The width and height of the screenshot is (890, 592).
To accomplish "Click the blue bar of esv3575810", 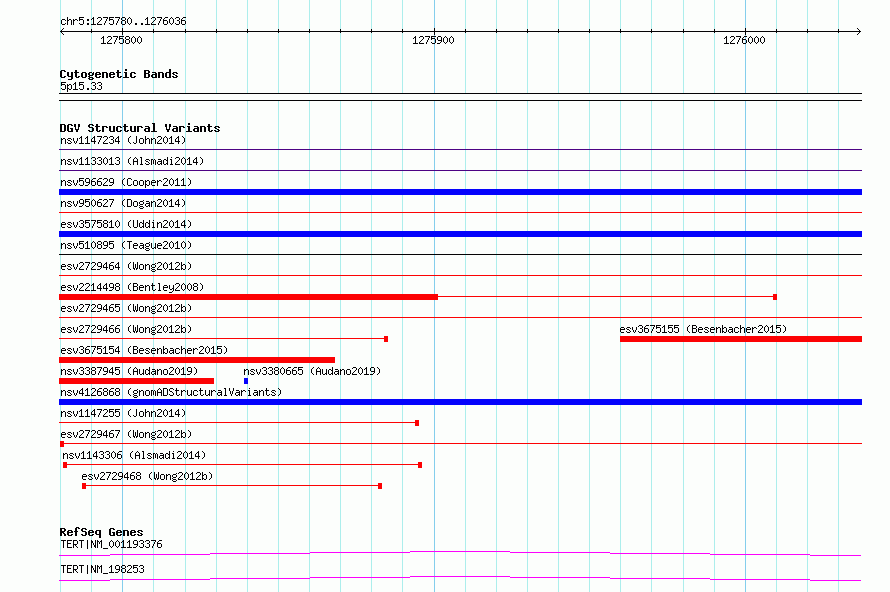I will point(460,234).
